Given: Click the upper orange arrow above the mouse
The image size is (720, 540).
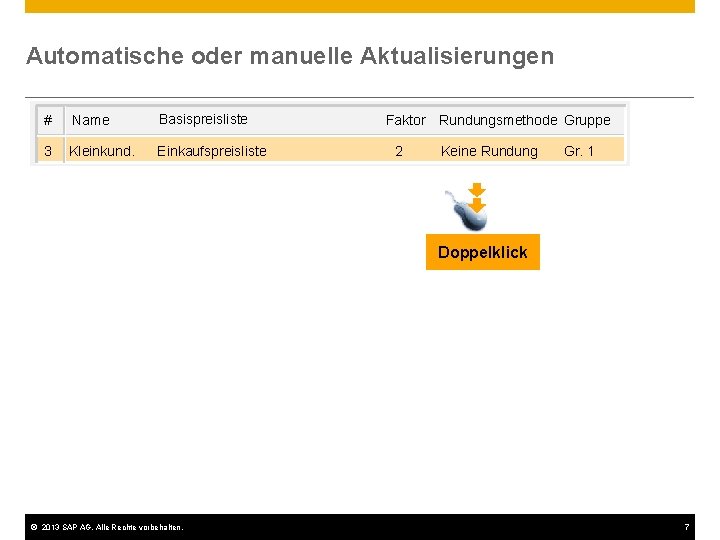Looking at the screenshot, I should click(477, 190).
